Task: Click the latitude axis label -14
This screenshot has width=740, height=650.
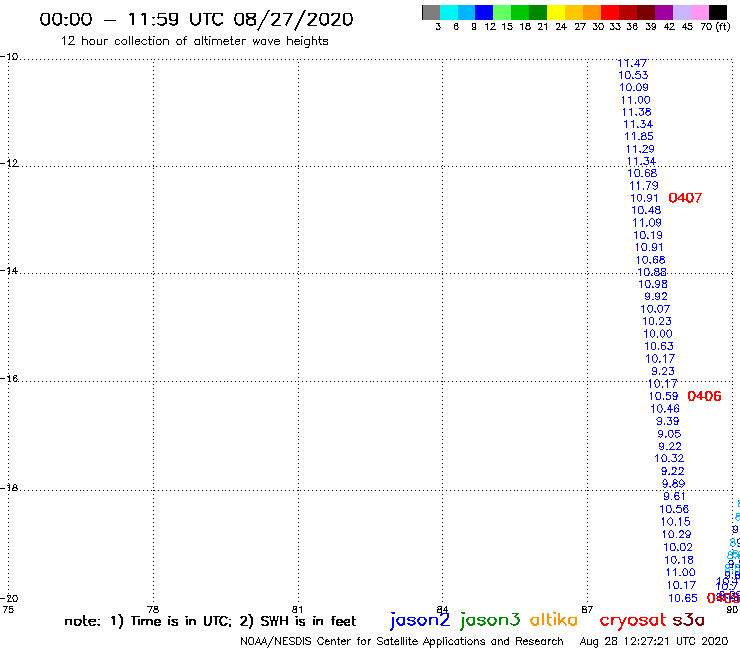Action: tap(9, 270)
